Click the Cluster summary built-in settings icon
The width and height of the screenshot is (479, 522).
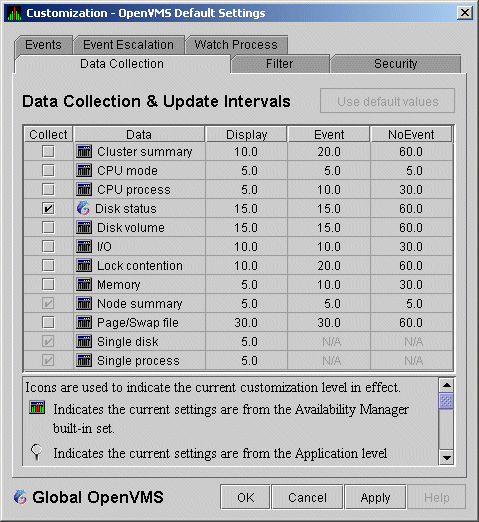84,151
